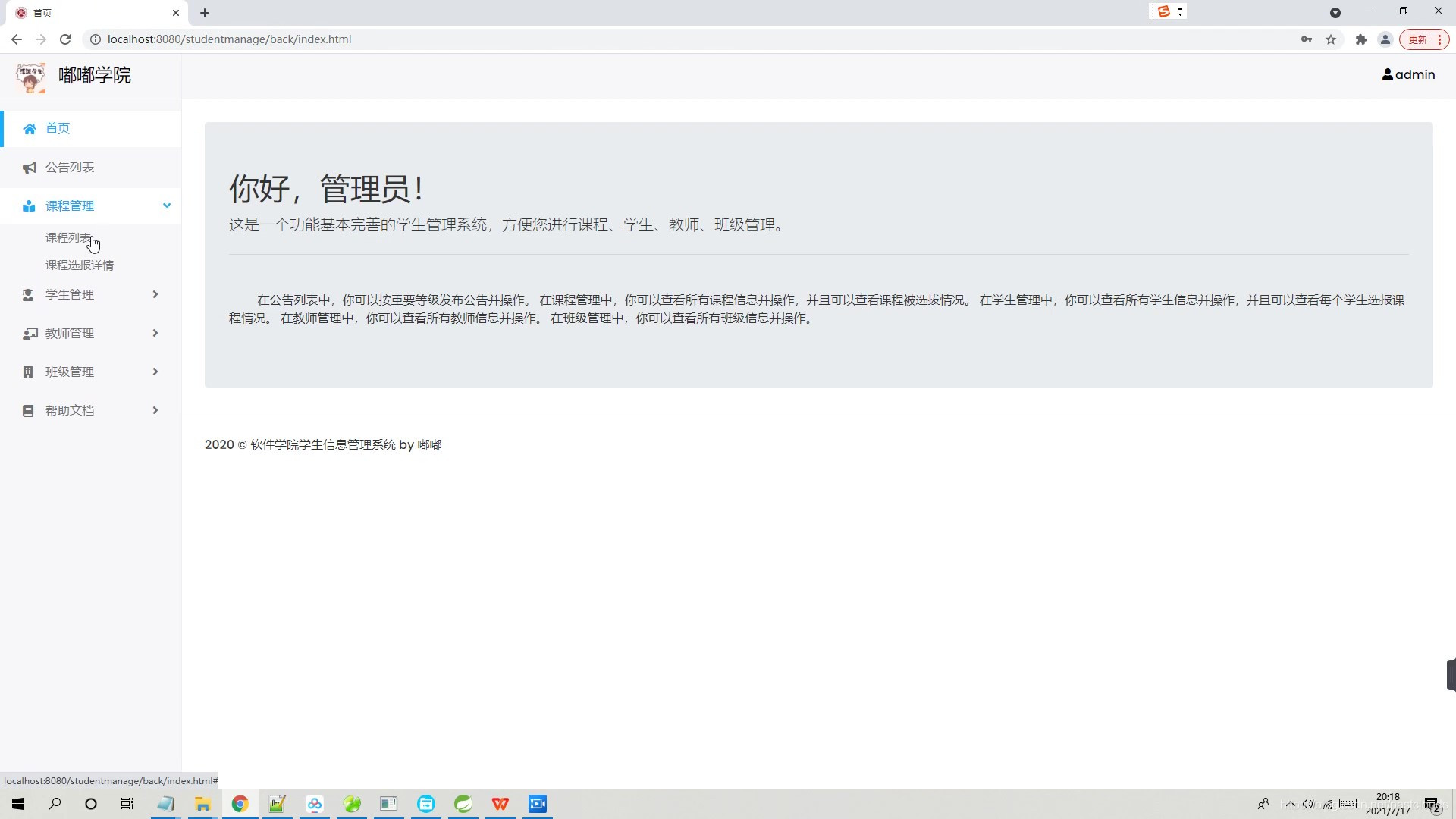This screenshot has width=1456, height=819.
Task: Click the person icon beside 学生管理
Action: (29, 294)
